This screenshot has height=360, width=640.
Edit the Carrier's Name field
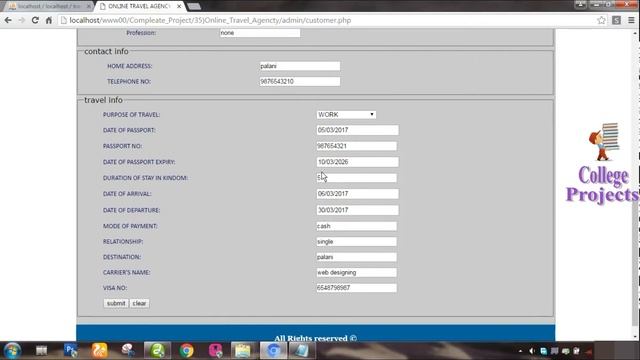[356, 272]
